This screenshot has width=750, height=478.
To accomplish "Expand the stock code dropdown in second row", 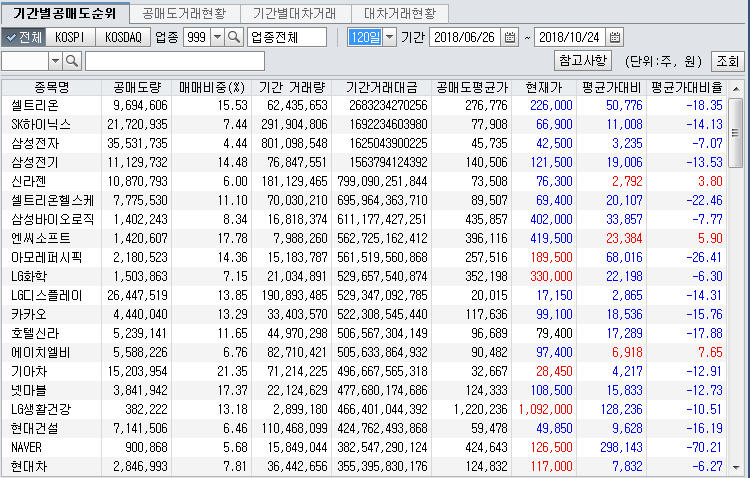I will pyautogui.click(x=55, y=62).
